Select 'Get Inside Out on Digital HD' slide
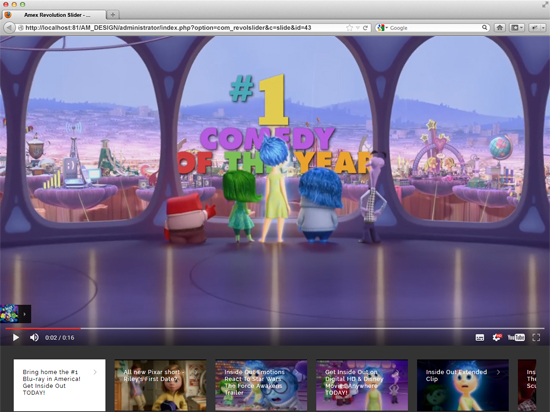 (362, 385)
